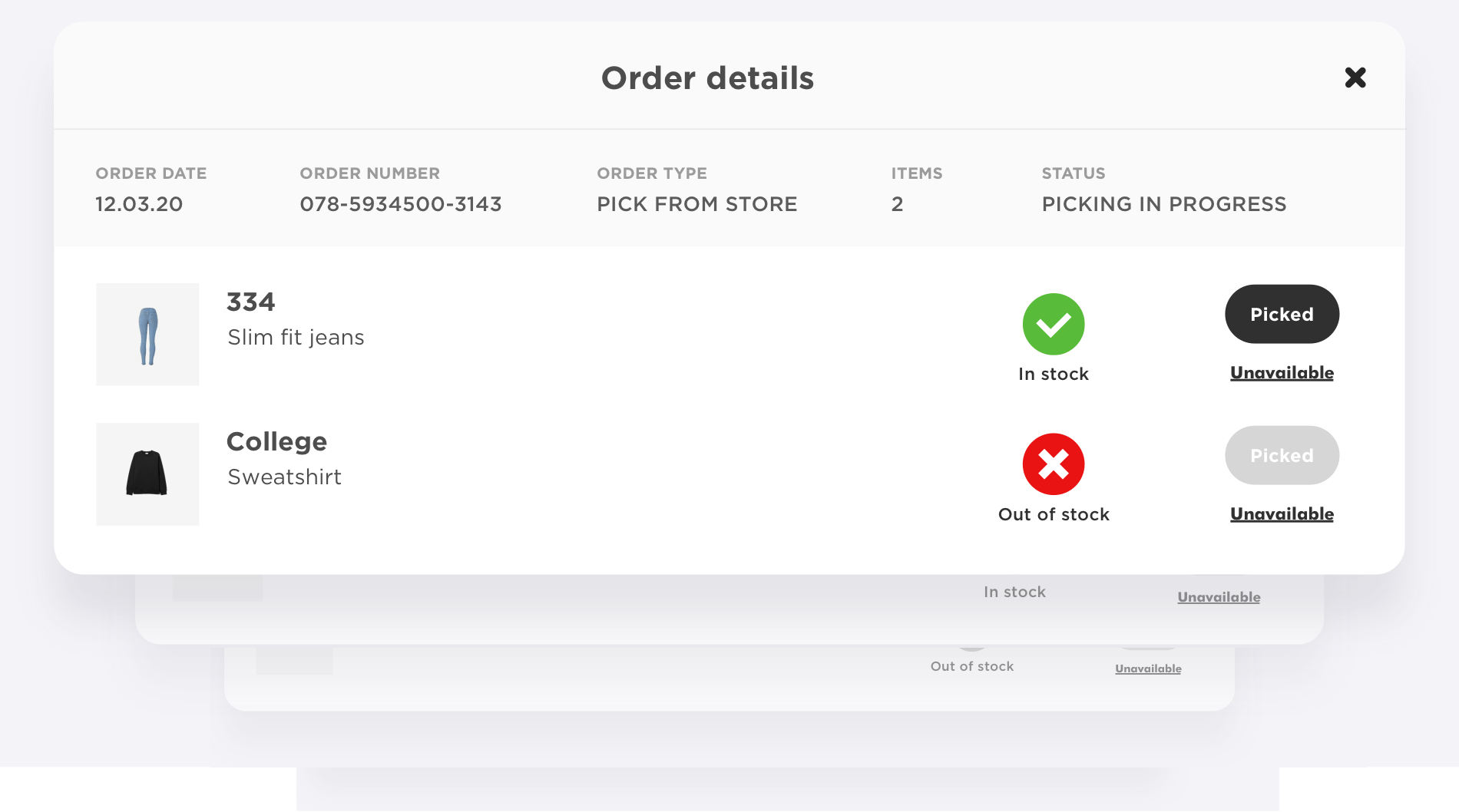Click the faded Unavailable link on second card

[1219, 597]
